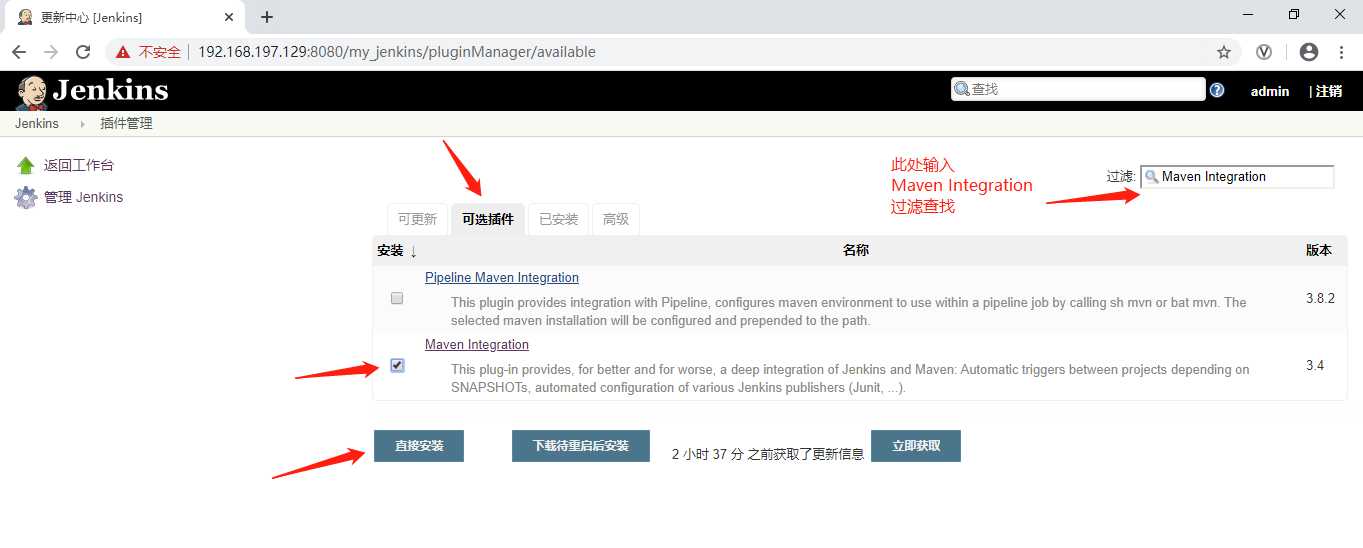This screenshot has width=1363, height=548.
Task: Click the Jenkins logo in the header
Action: [92, 91]
